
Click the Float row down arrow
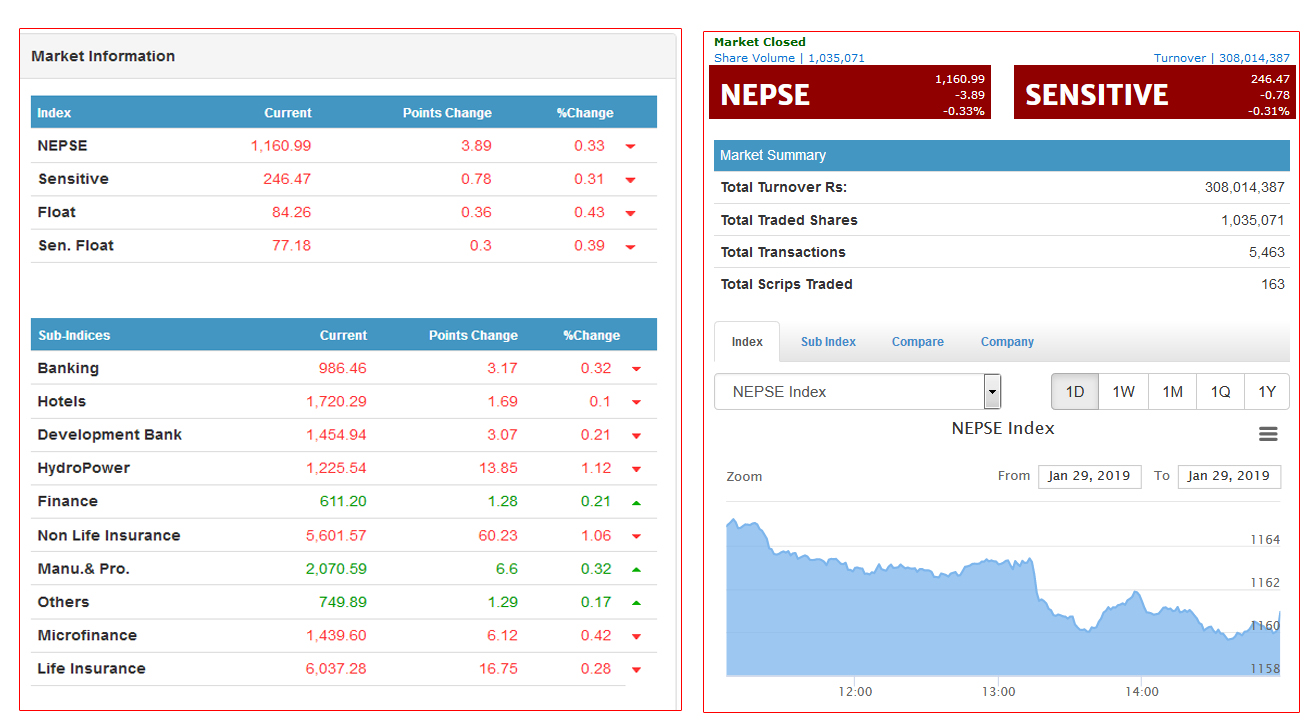click(x=630, y=213)
